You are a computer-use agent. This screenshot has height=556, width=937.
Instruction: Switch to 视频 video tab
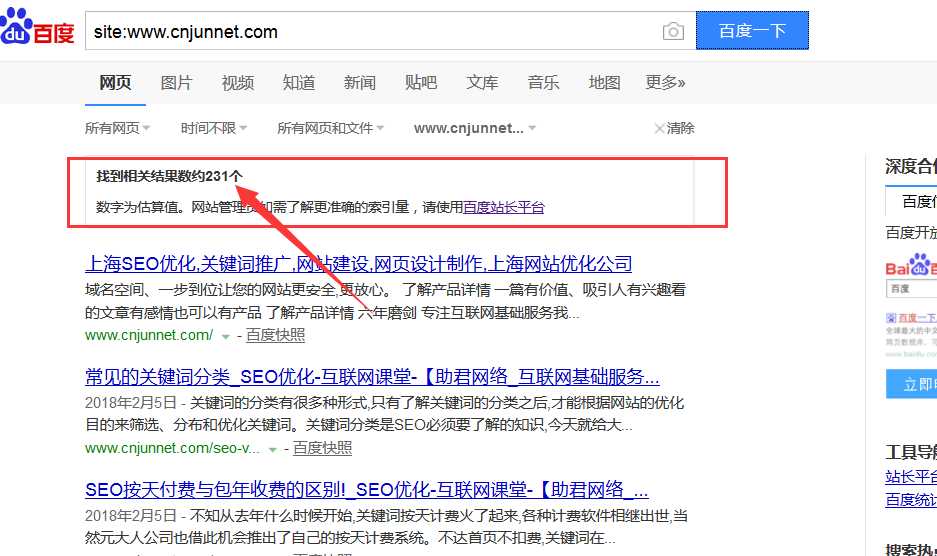click(238, 83)
